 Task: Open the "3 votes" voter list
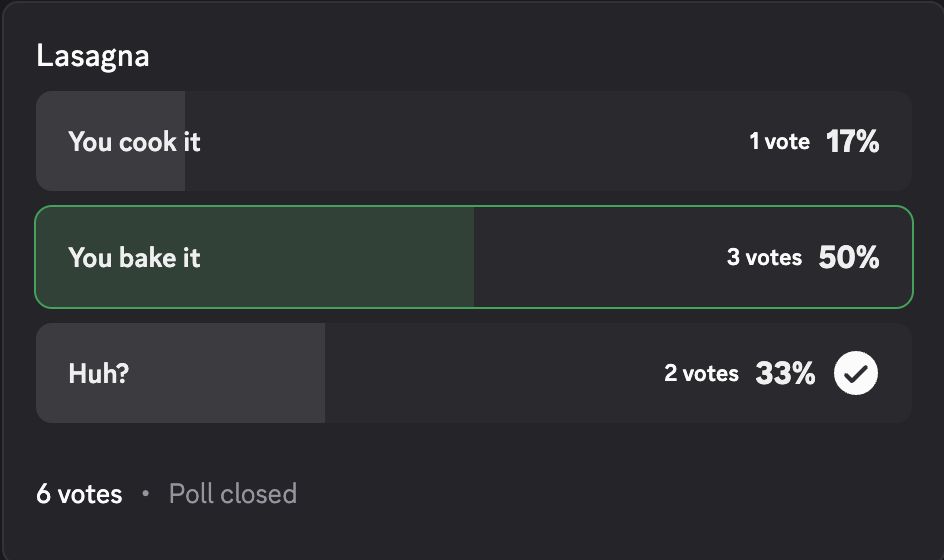[764, 258]
